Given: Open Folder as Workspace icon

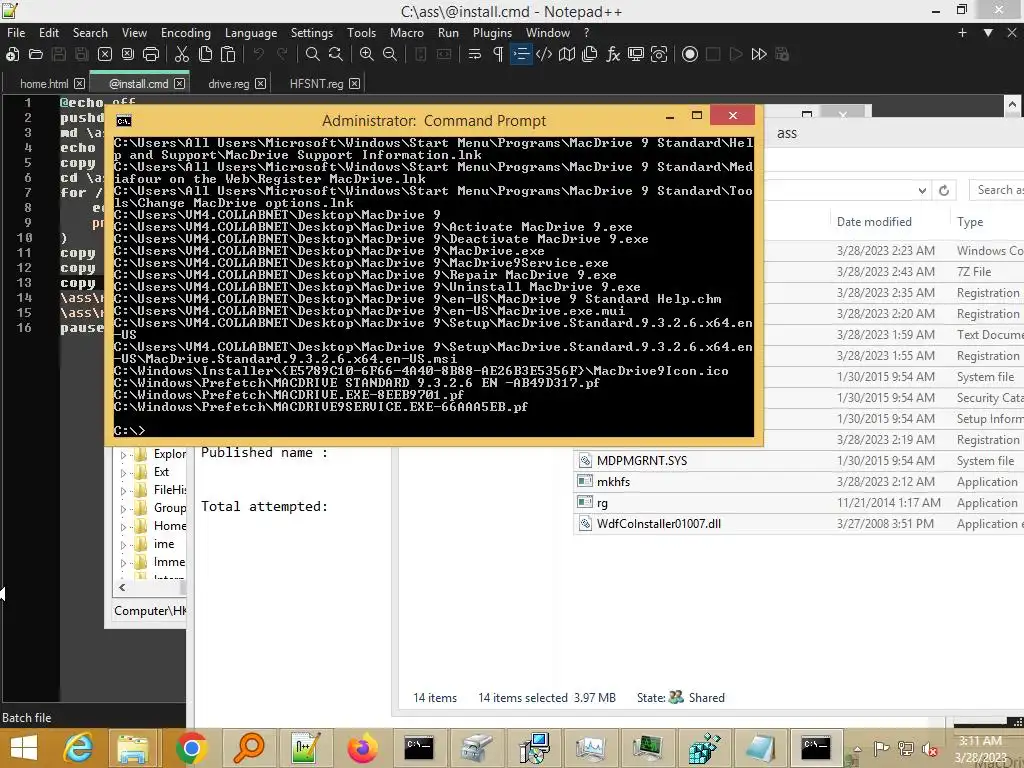Looking at the screenshot, I should tap(635, 54).
